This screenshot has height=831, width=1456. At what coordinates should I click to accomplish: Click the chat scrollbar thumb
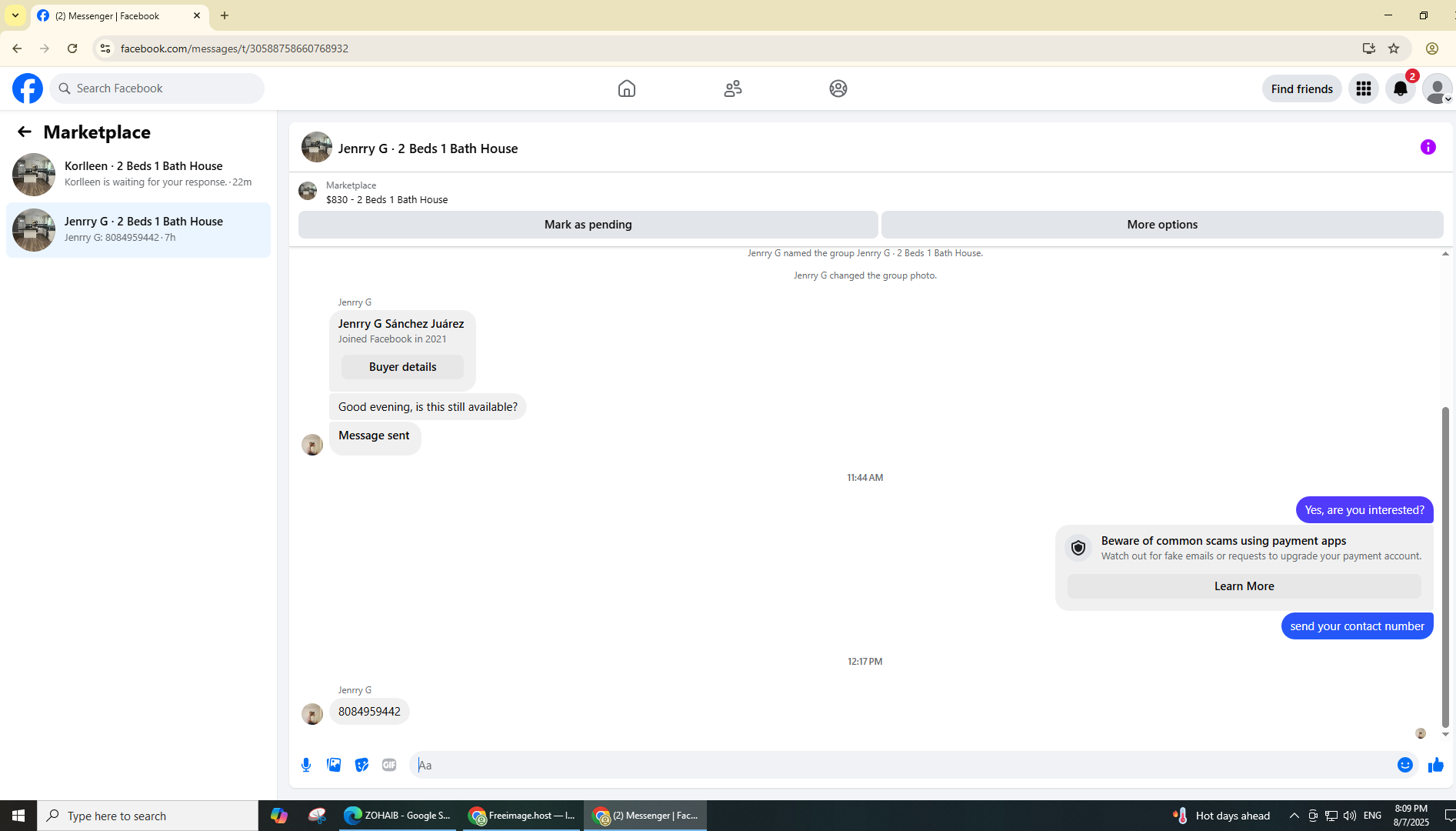click(x=1445, y=568)
